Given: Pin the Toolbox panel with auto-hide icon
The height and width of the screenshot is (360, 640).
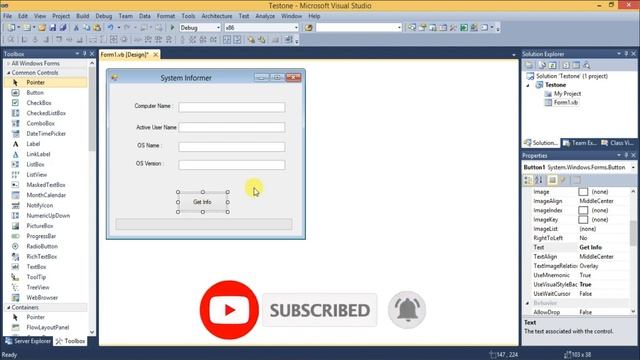Looking at the screenshot, I should [84, 54].
